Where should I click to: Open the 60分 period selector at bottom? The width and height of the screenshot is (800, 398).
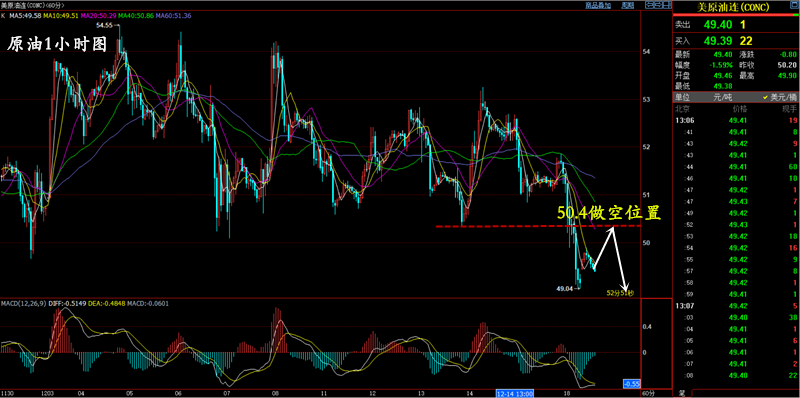(647, 394)
